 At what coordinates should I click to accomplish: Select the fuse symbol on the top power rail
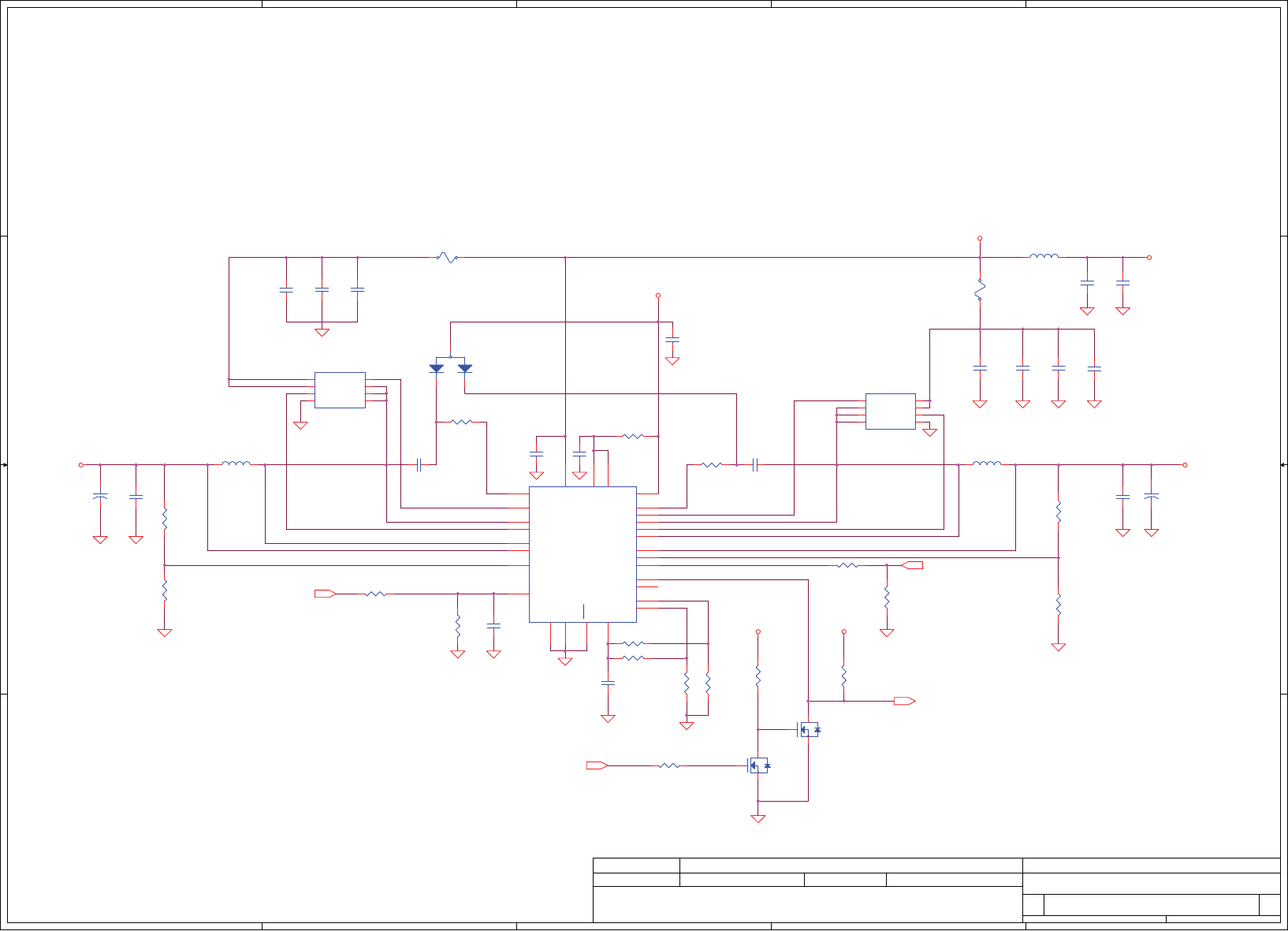447,258
